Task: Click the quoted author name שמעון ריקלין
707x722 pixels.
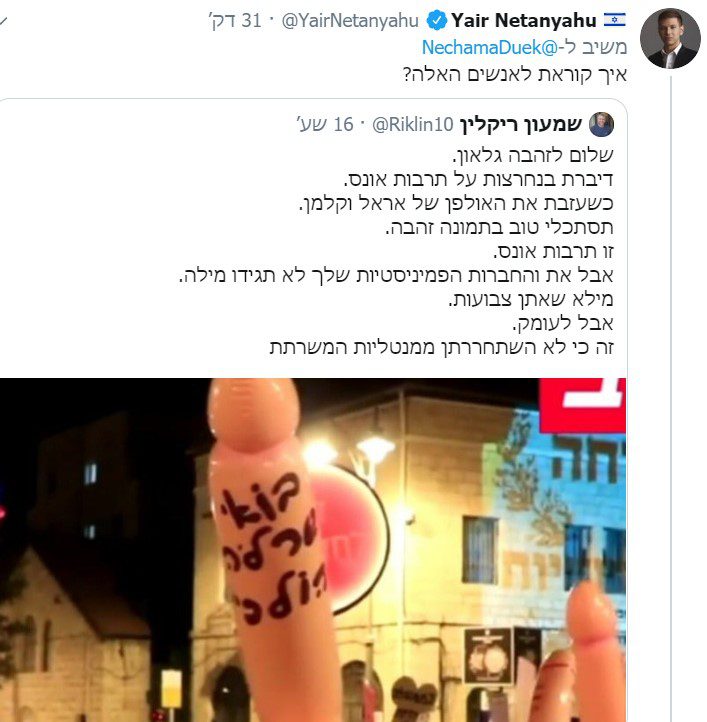Action: [521, 124]
